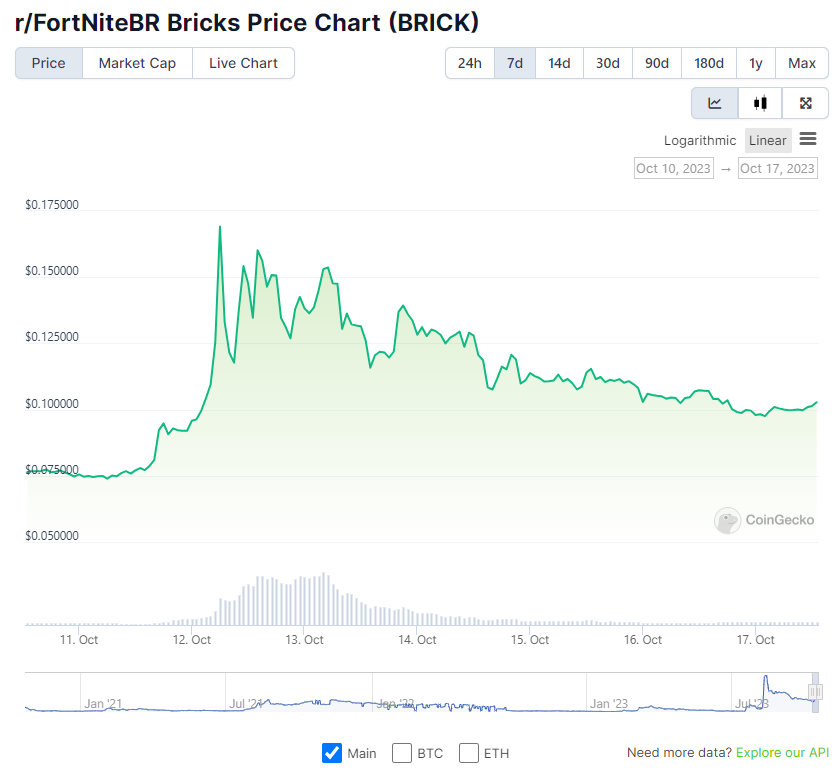Screen dimensions: 840x774
Task: Select the 1y range button
Action: [756, 62]
